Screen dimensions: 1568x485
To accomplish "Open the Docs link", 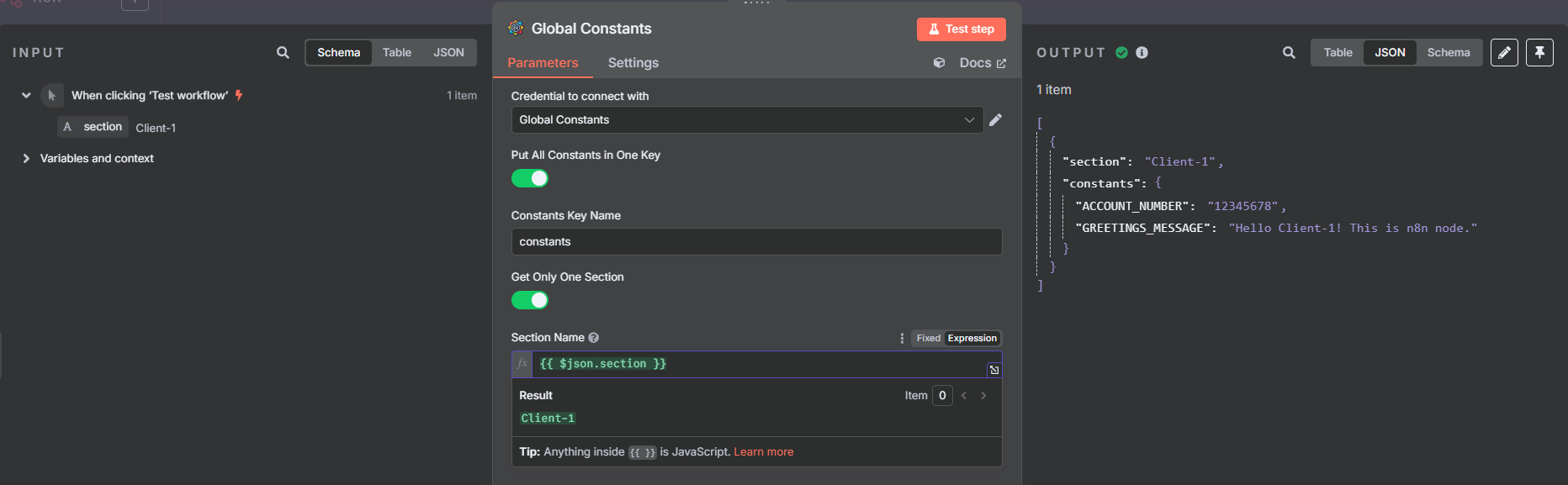I will [x=982, y=63].
